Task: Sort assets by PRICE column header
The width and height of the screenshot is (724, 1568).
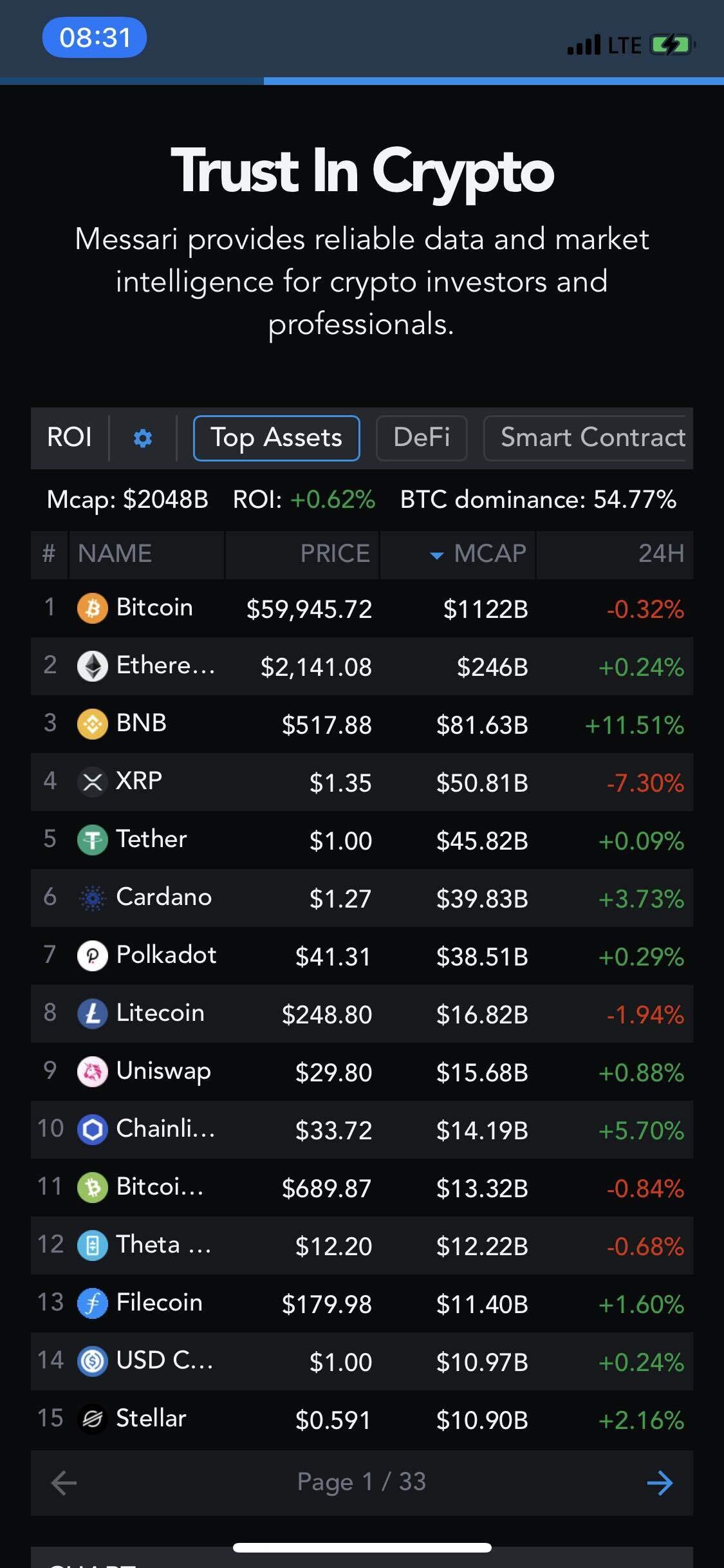Action: [335, 554]
